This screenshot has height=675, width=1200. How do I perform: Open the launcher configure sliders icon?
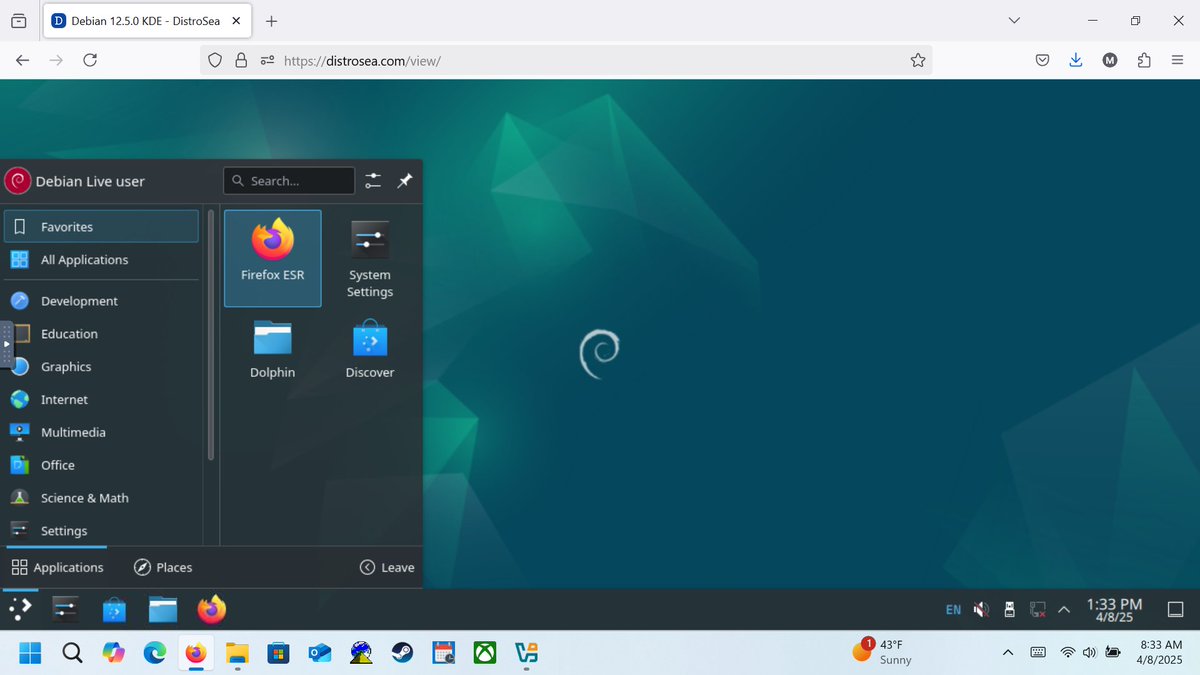[373, 181]
